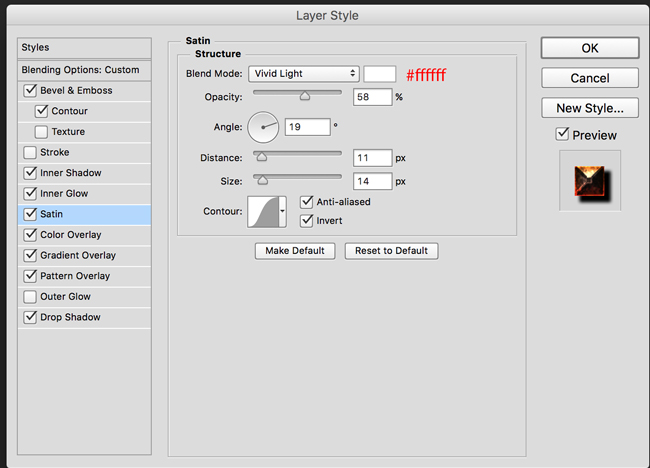Screen dimensions: 650x468
Task: Open the Stroke settings row
Action: coord(55,153)
